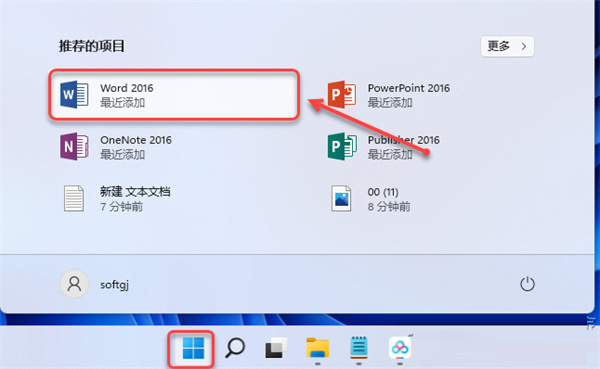The width and height of the screenshot is (600, 369).
Task: Select the softgj username text
Action: click(x=114, y=285)
